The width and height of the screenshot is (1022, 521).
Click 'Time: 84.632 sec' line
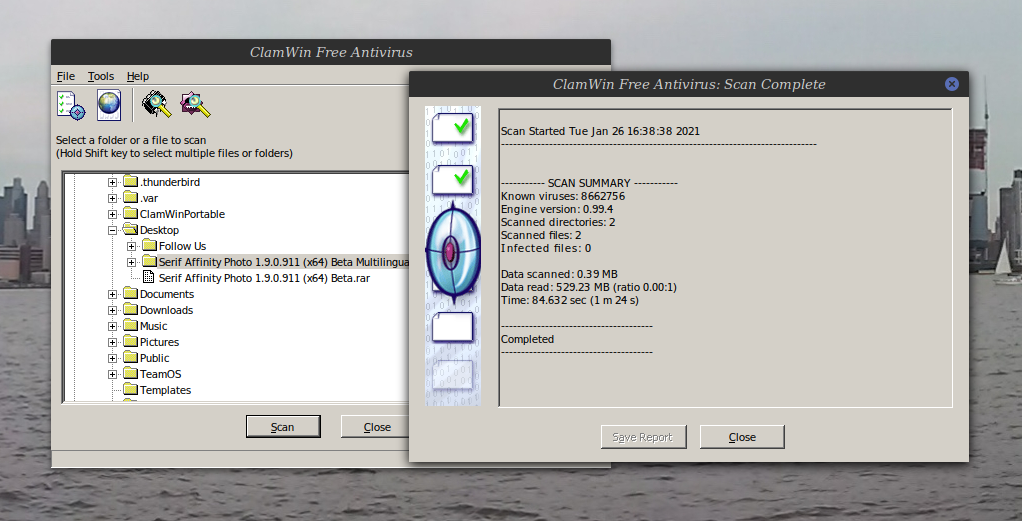coord(570,301)
